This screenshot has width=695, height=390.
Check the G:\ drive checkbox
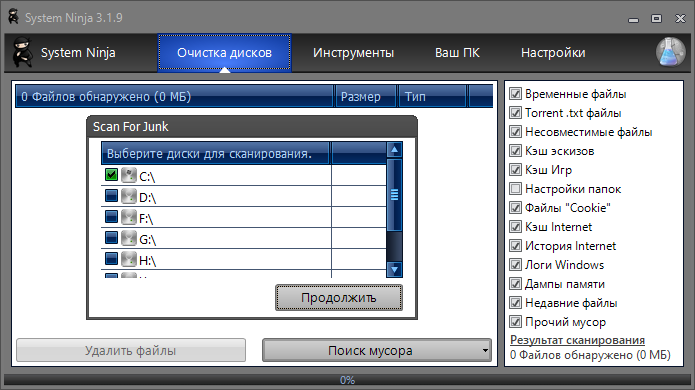(111, 238)
